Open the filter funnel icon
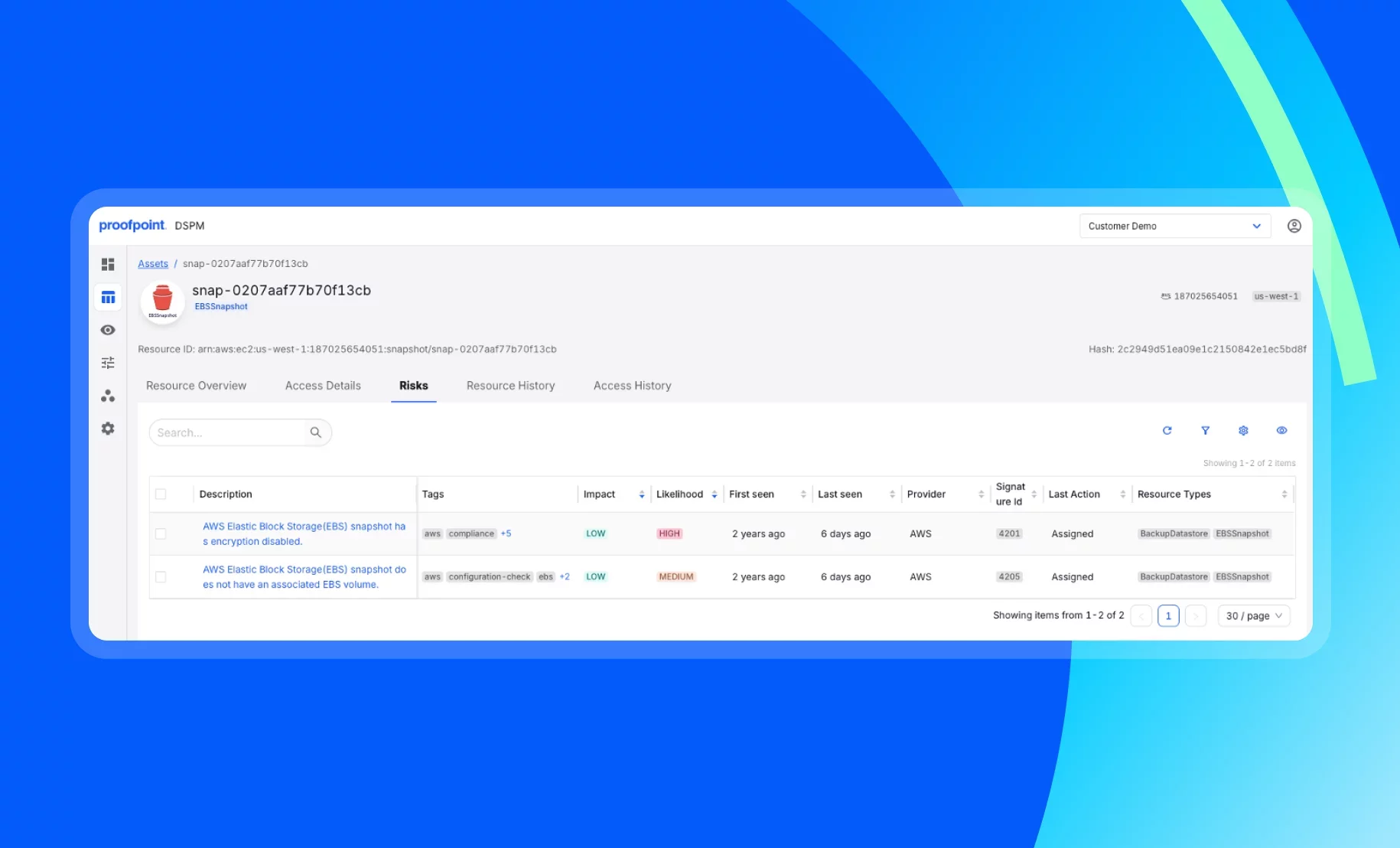The image size is (1400, 848). pyautogui.click(x=1205, y=431)
